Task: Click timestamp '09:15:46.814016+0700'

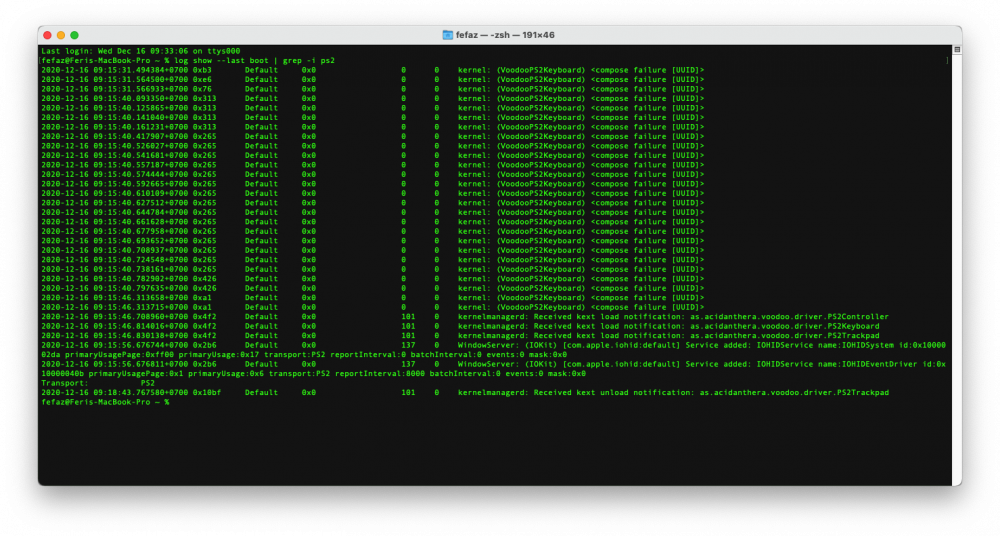Action: click(x=141, y=326)
